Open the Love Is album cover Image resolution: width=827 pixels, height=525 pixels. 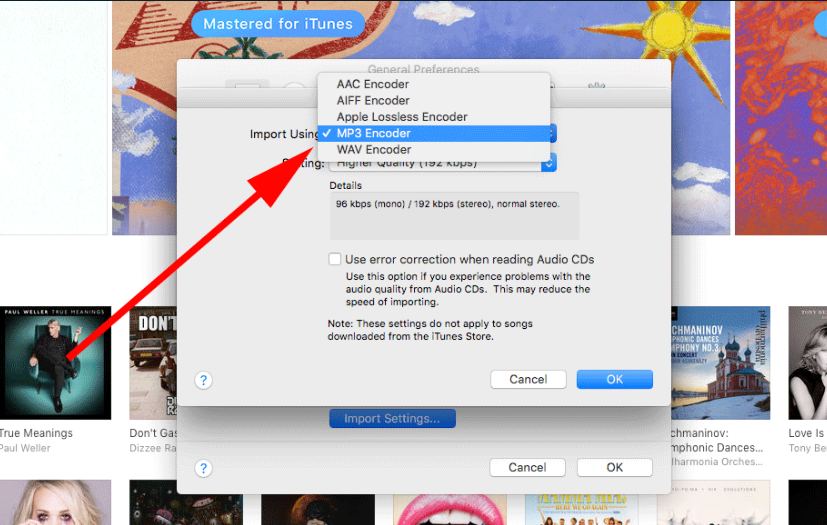point(807,363)
